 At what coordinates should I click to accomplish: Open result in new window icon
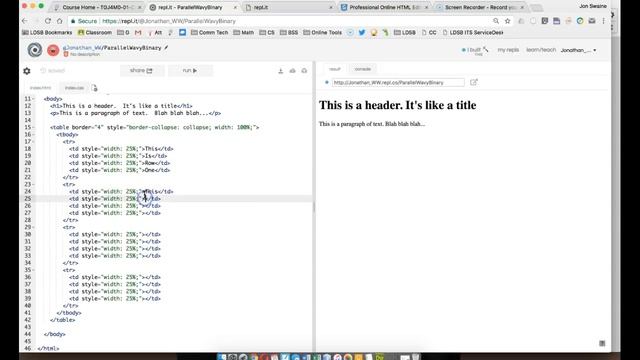[473, 82]
